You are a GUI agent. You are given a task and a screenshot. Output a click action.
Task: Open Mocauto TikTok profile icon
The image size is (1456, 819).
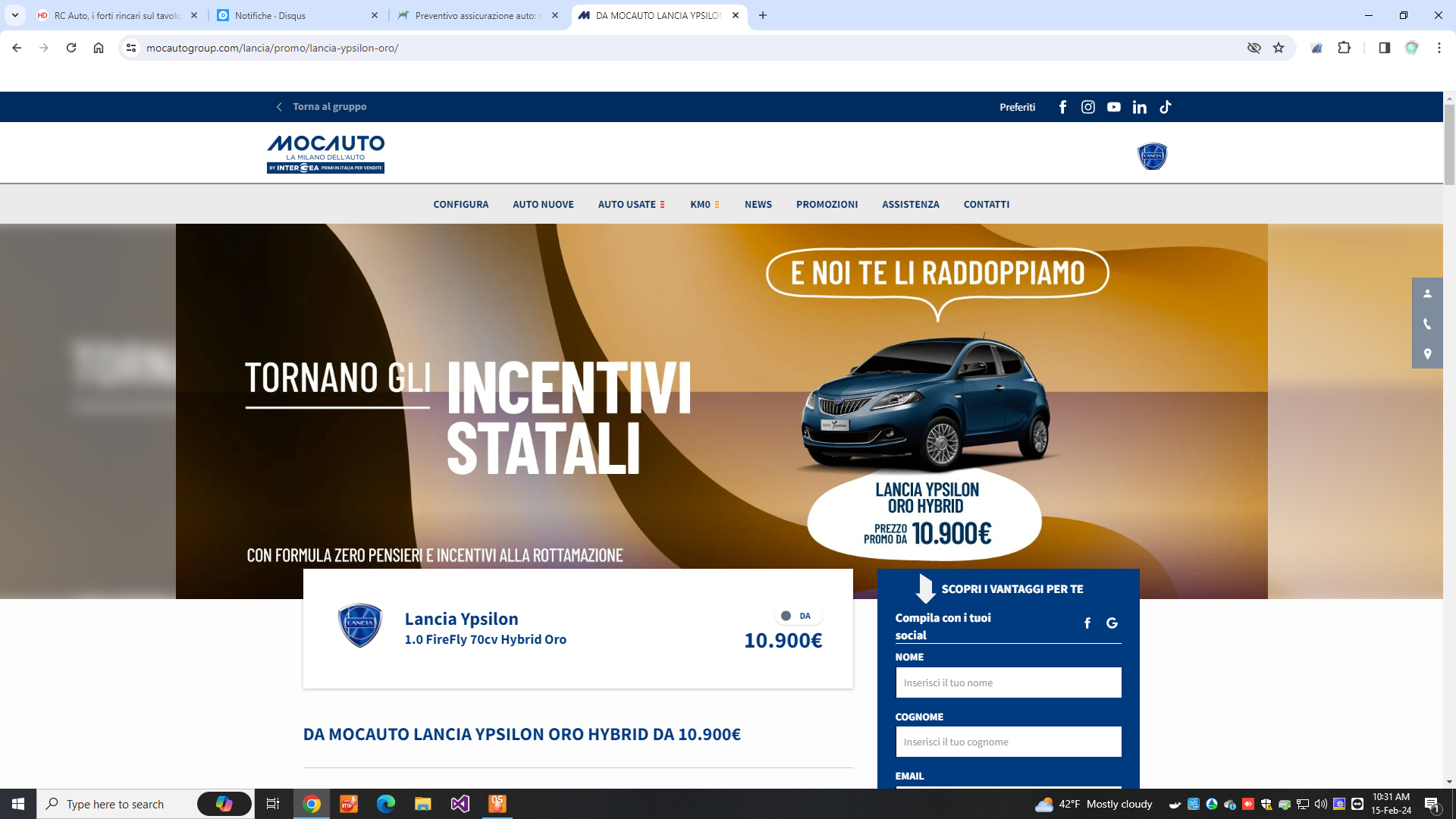click(x=1166, y=107)
